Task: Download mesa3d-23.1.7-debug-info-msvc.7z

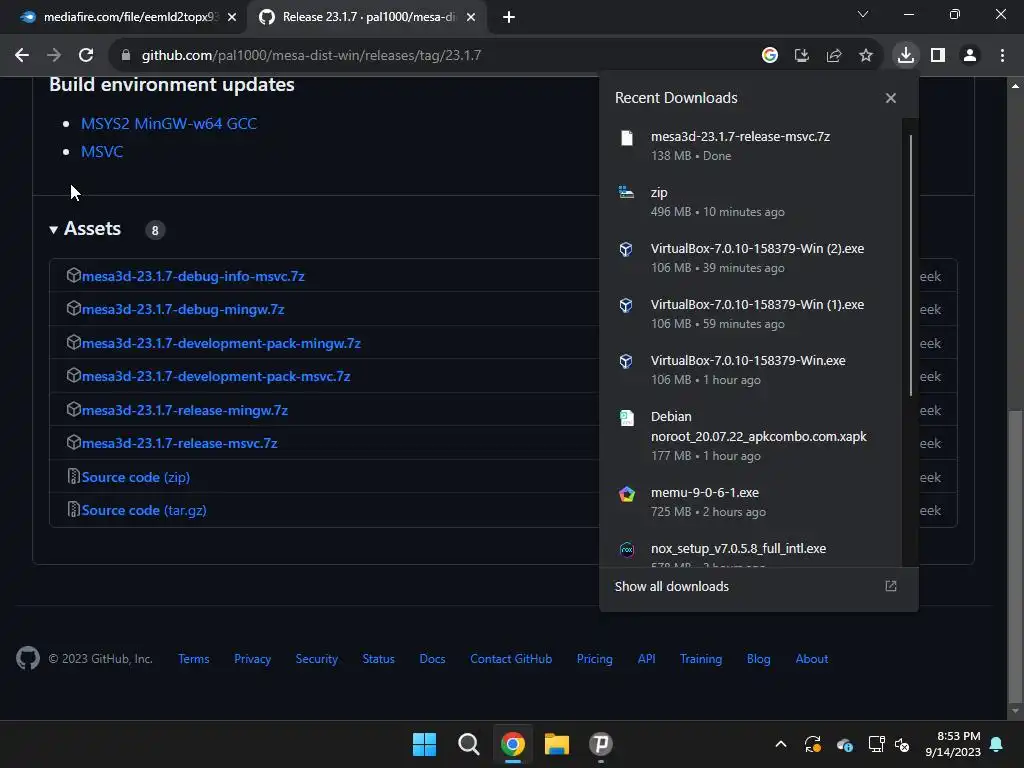Action: tap(193, 276)
